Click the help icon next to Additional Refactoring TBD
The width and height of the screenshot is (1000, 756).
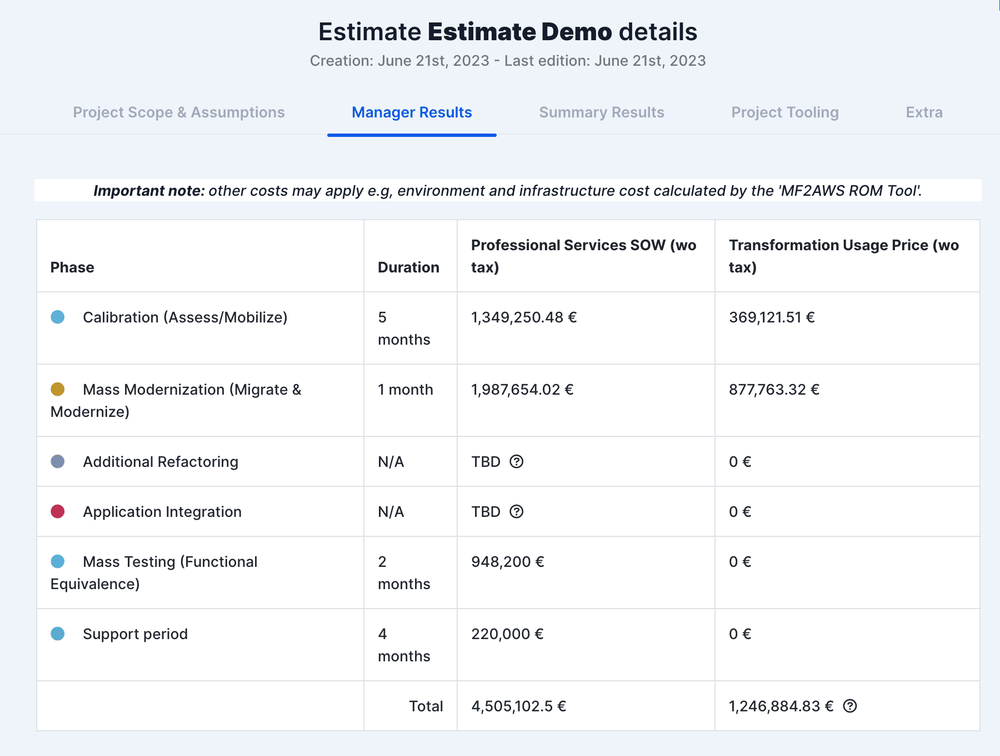click(x=516, y=461)
